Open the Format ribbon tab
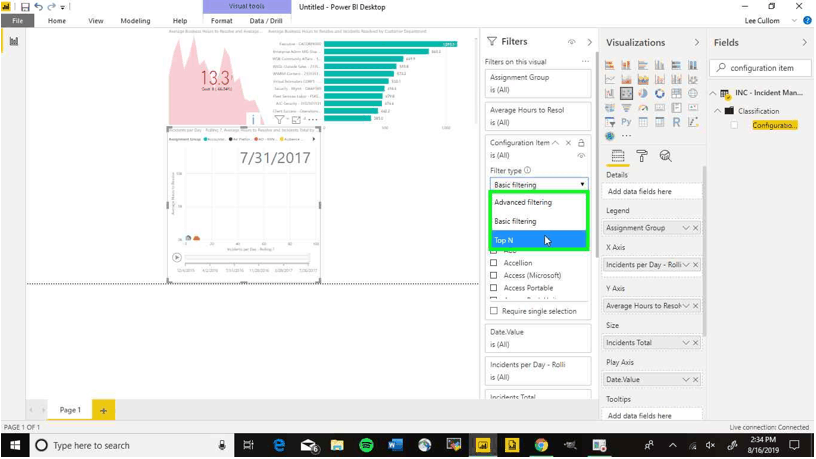816x459 pixels. click(222, 21)
